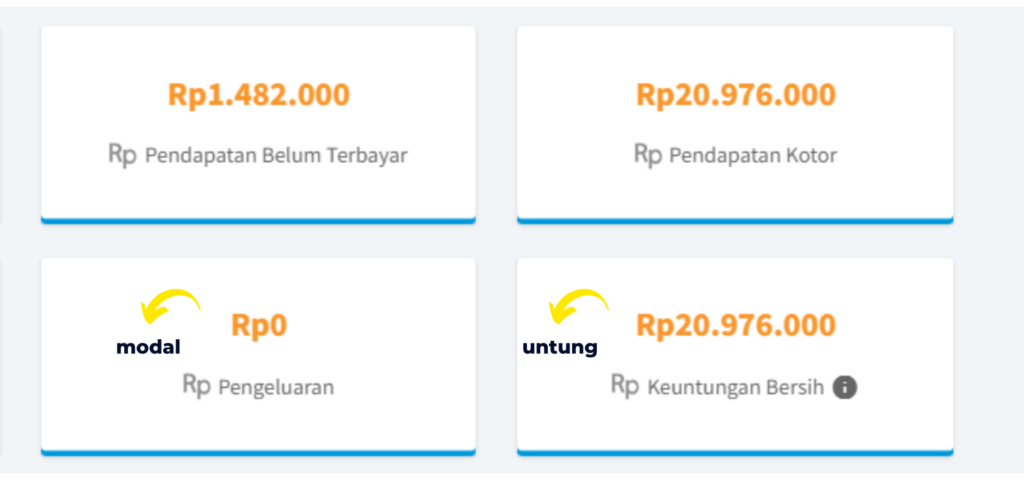Open the Pendapatan Belum Terbayar label
The image size is (1024, 480).
click(276, 156)
